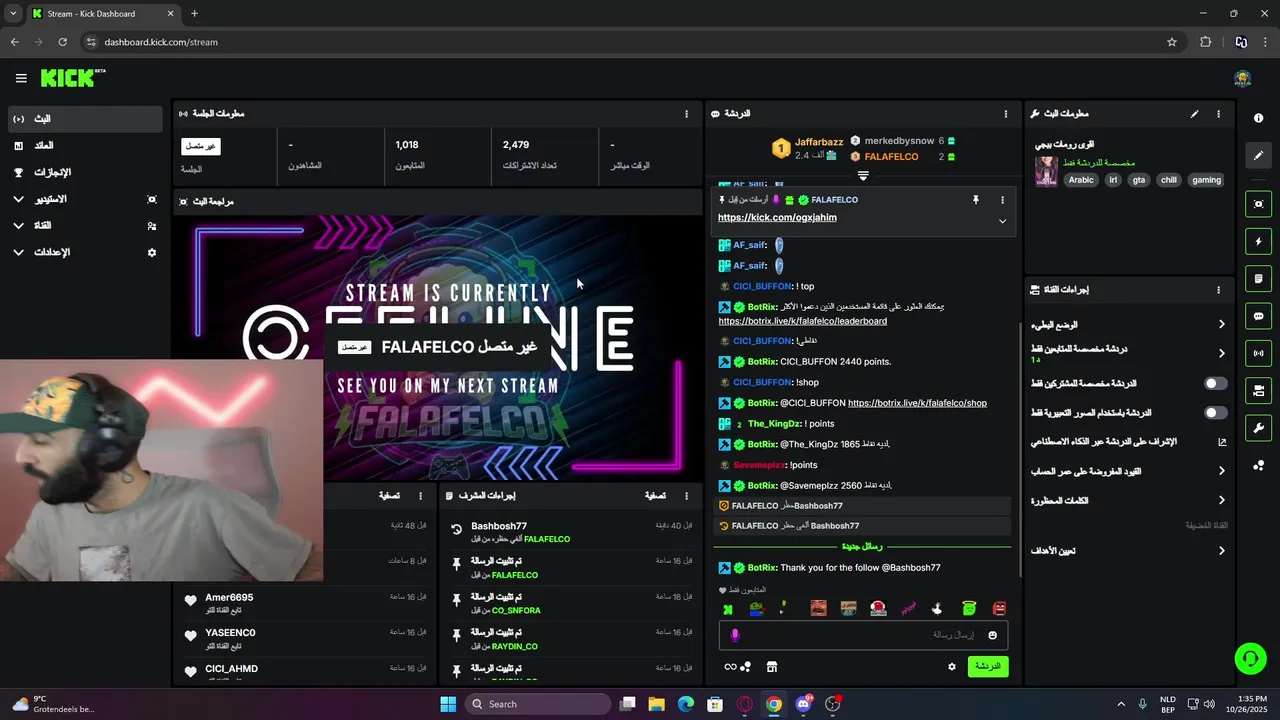Click the chat bubble icon in right sidebar
This screenshot has width=1280, height=720.
pos(1258,316)
